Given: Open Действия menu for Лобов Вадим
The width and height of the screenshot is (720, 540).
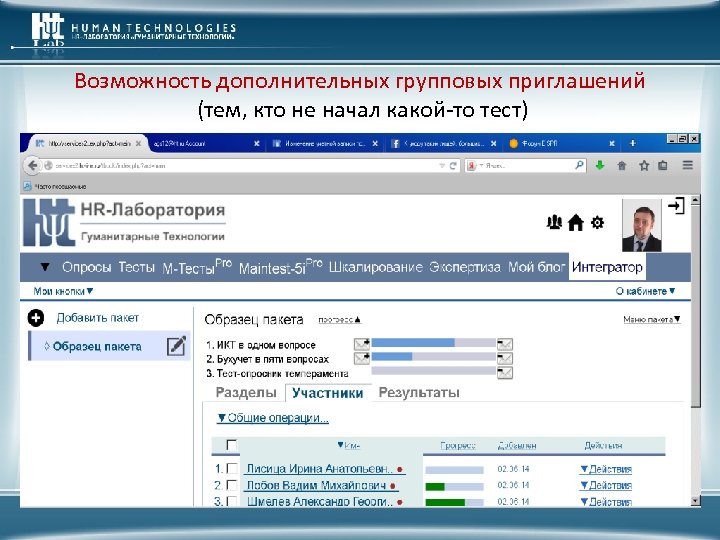Looking at the screenshot, I should pyautogui.click(x=606, y=485).
